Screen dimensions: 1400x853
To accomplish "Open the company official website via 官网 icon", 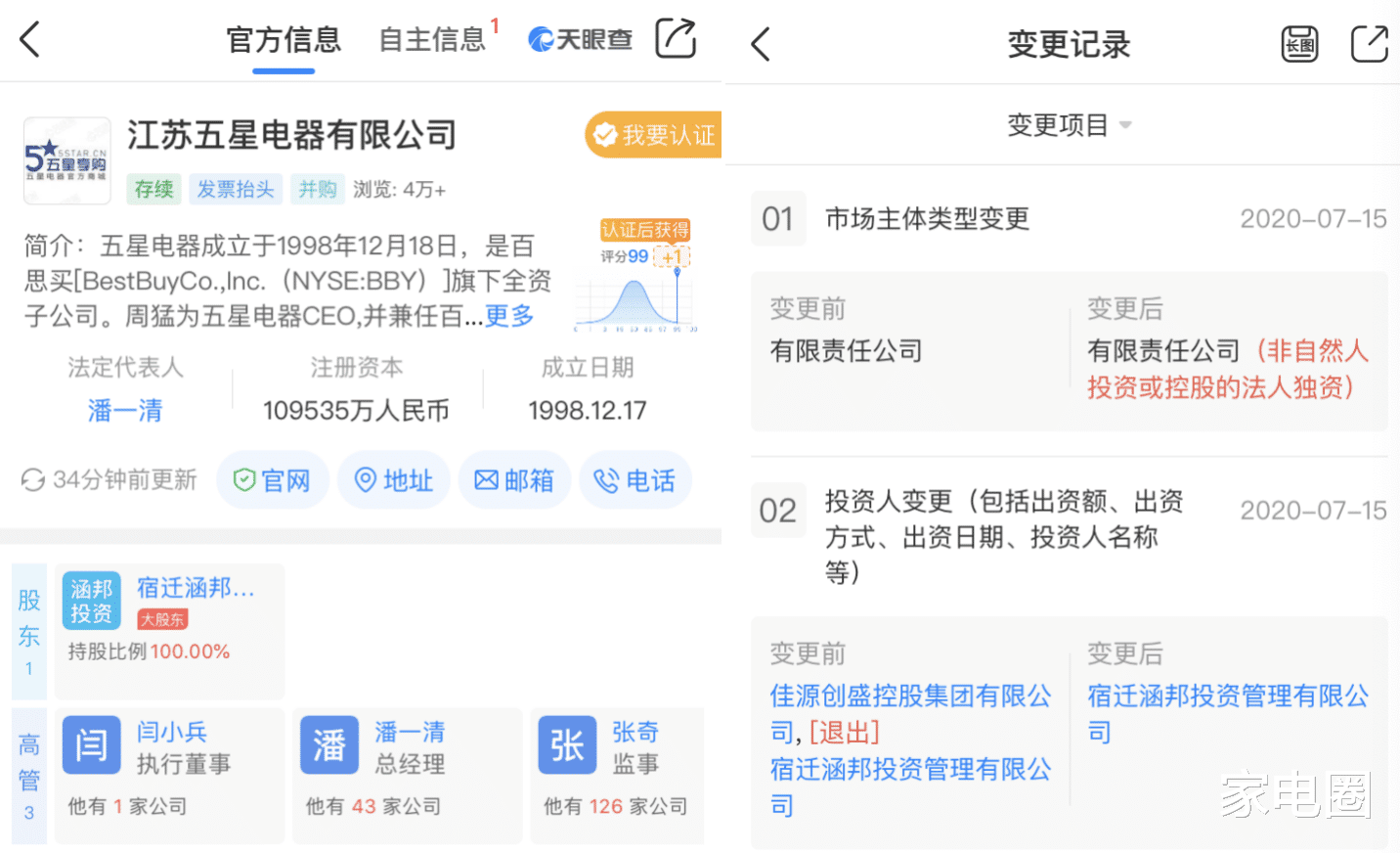I will (x=273, y=479).
